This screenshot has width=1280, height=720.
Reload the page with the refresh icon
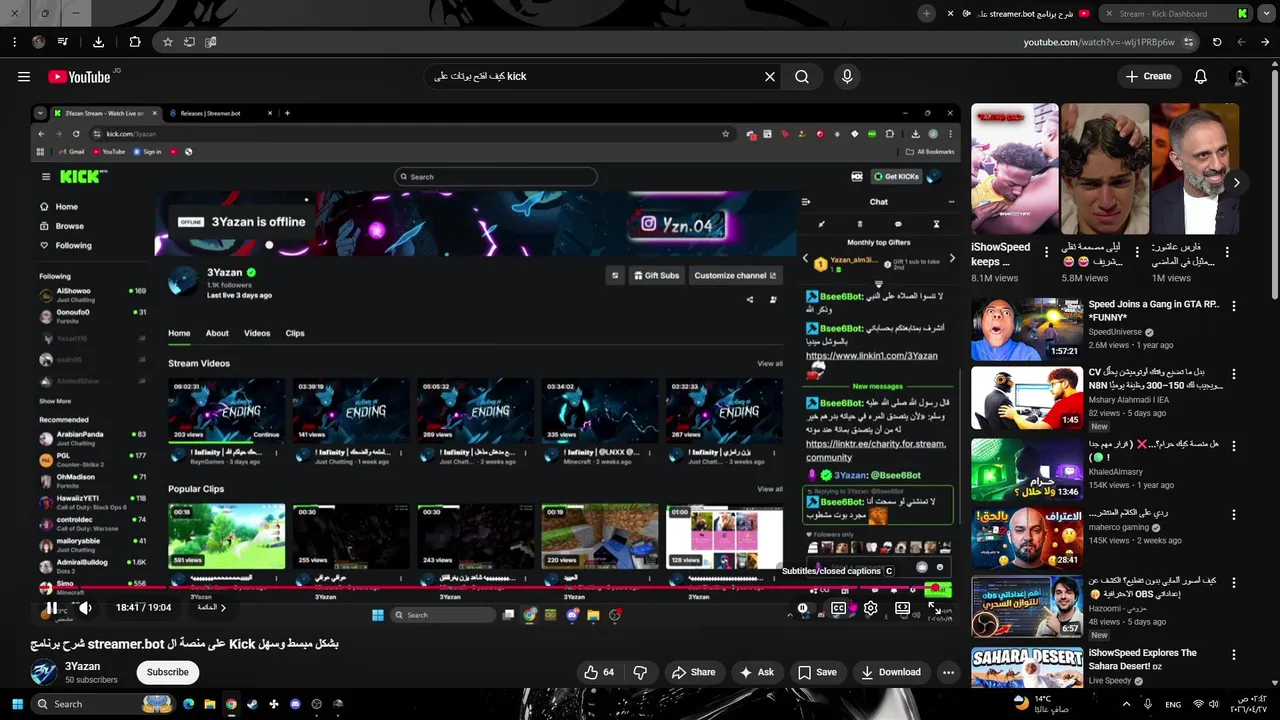[1217, 42]
